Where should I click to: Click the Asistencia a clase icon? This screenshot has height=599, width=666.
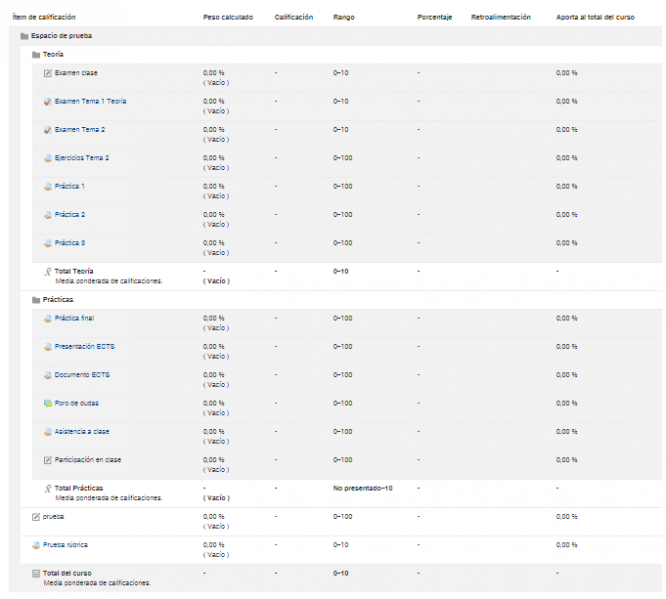point(48,432)
